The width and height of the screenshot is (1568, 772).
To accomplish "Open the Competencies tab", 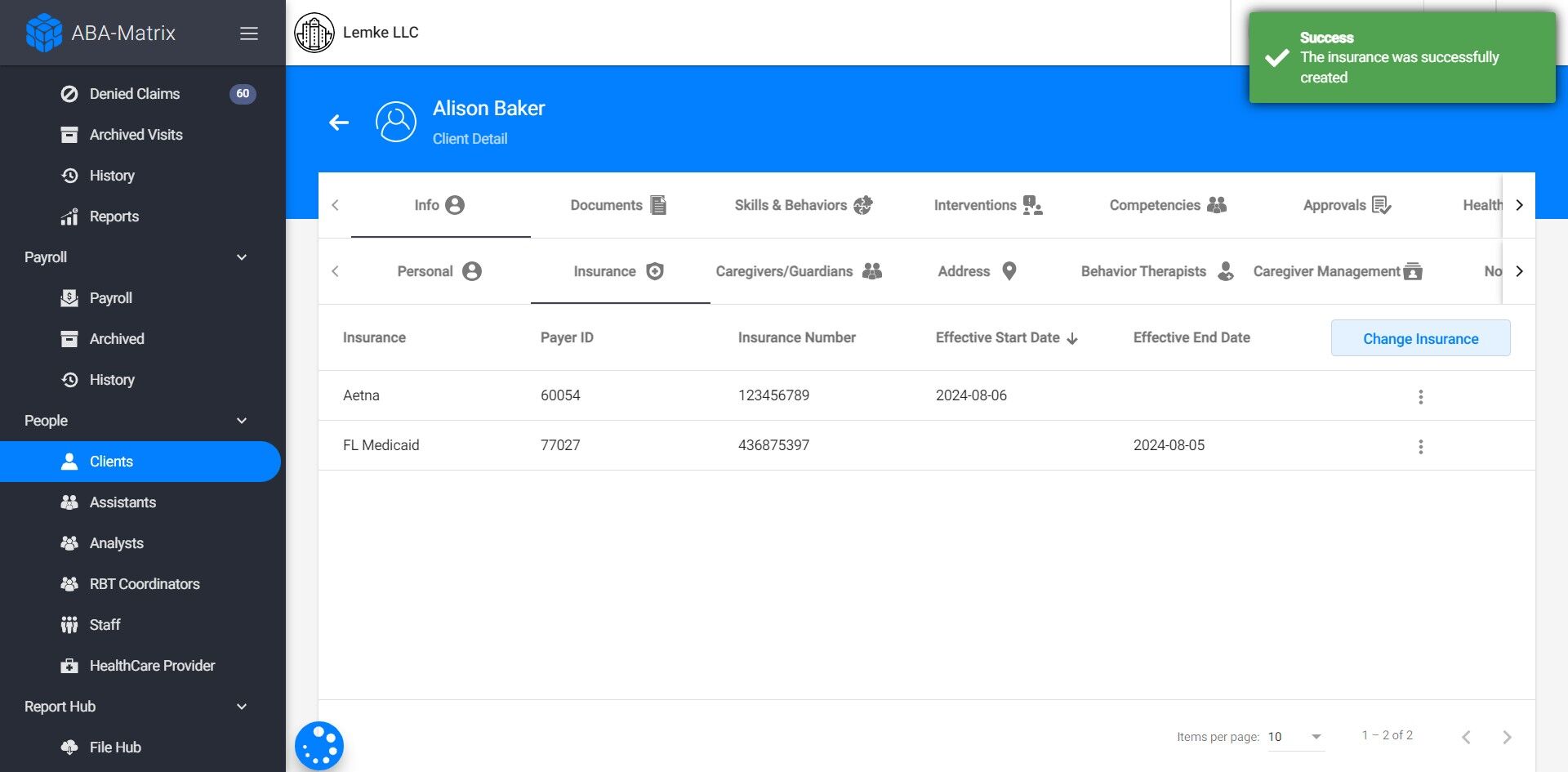I will tap(1168, 205).
